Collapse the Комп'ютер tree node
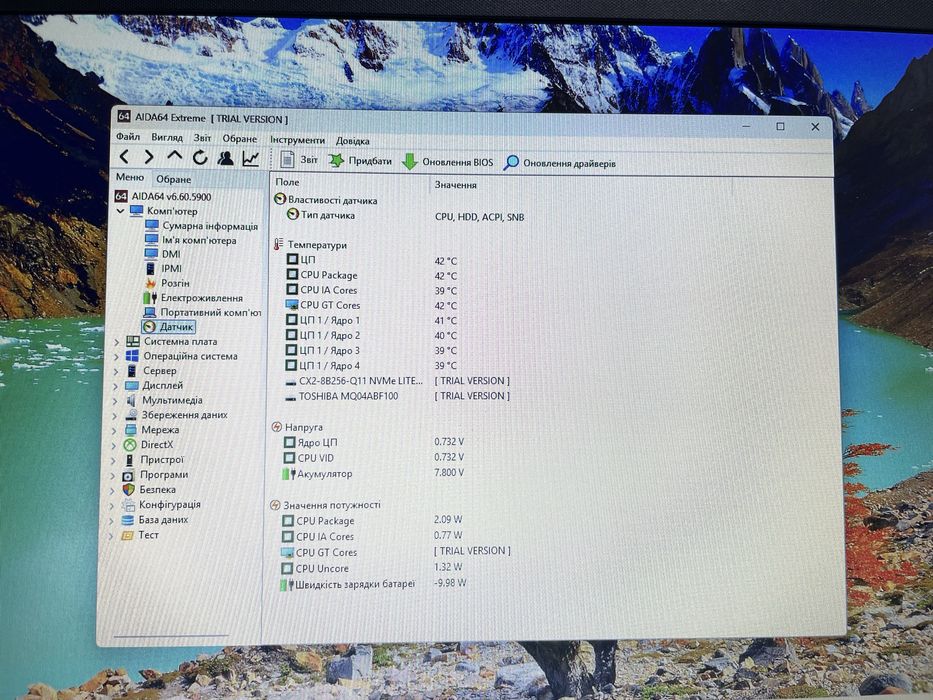Screen dimensions: 933x700 [x=120, y=211]
